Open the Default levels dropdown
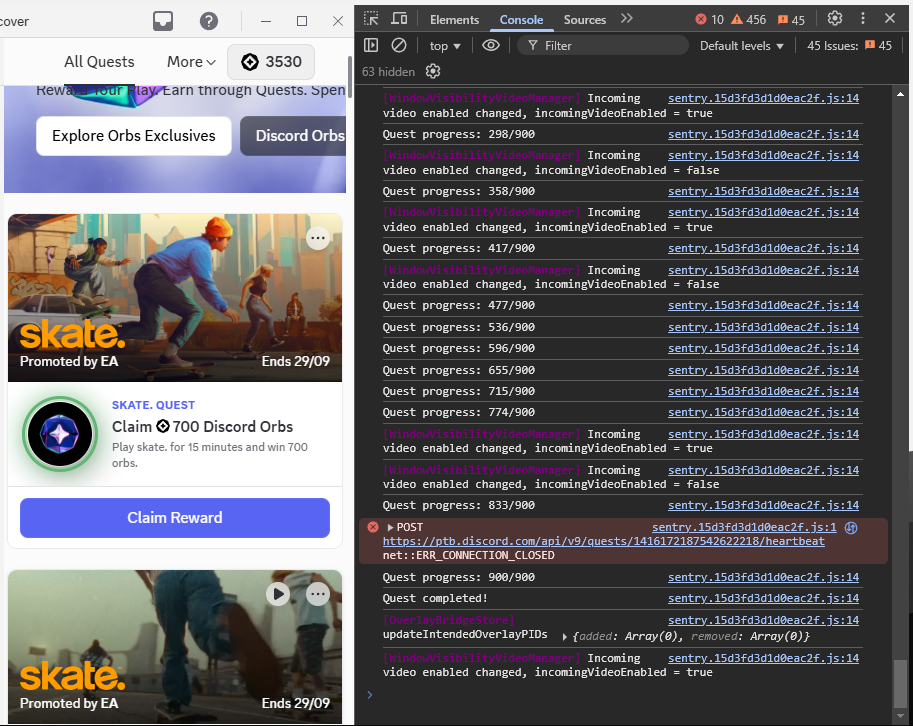 click(741, 45)
